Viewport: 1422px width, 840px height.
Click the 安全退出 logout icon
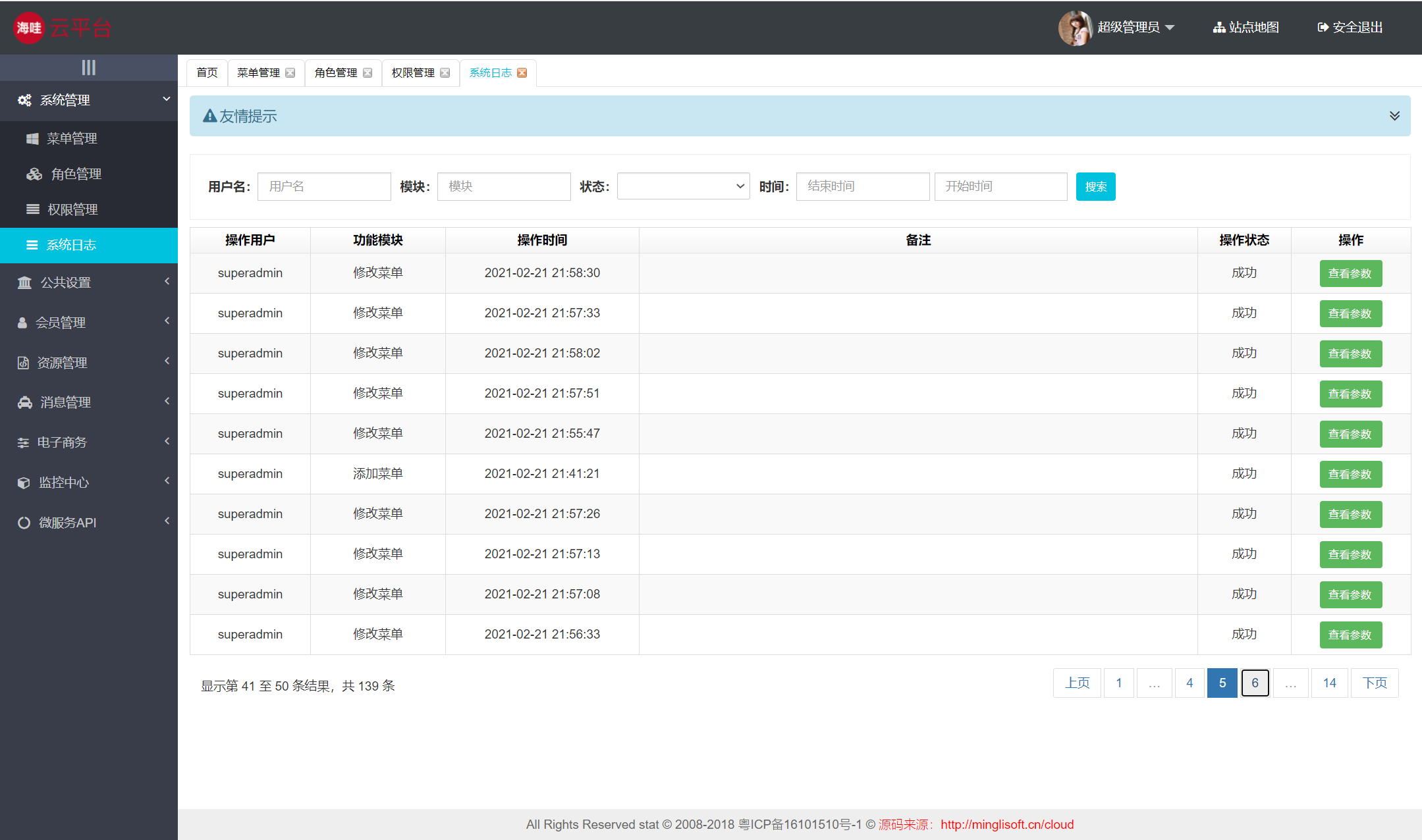(x=1323, y=28)
